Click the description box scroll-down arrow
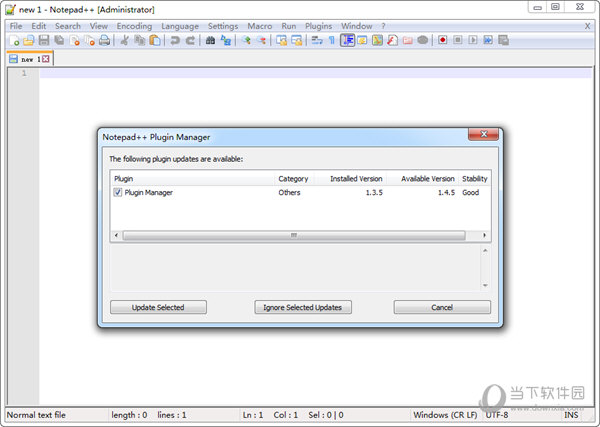This screenshot has width=600, height=427. coord(485,285)
